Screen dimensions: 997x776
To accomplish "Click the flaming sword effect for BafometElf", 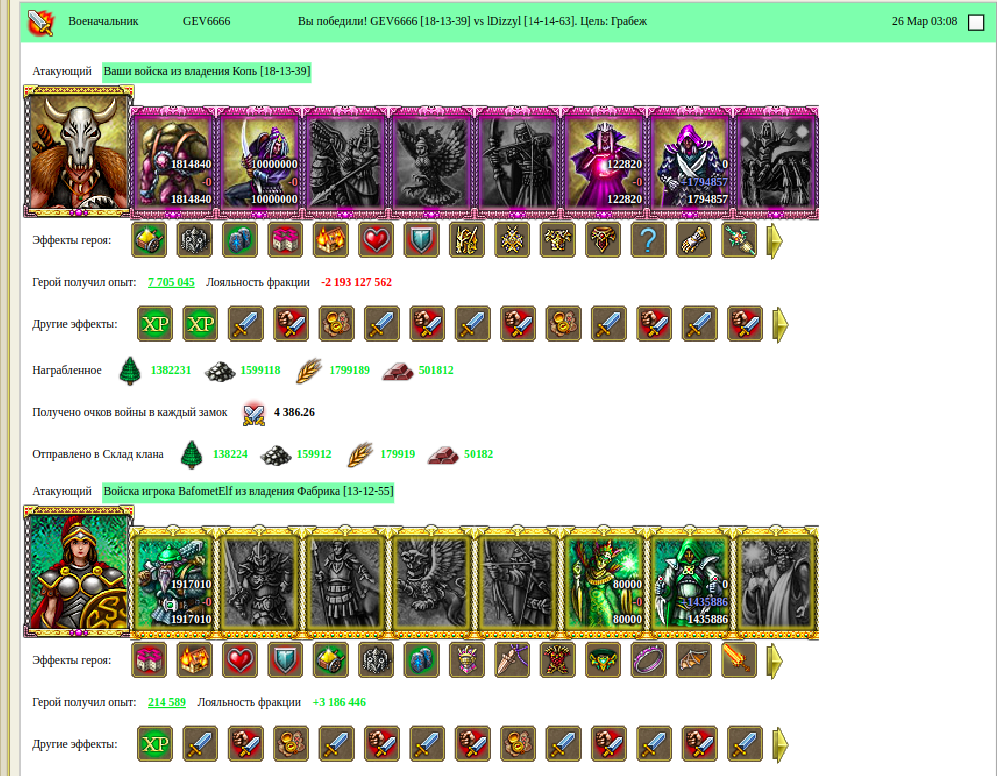I will point(739,660).
